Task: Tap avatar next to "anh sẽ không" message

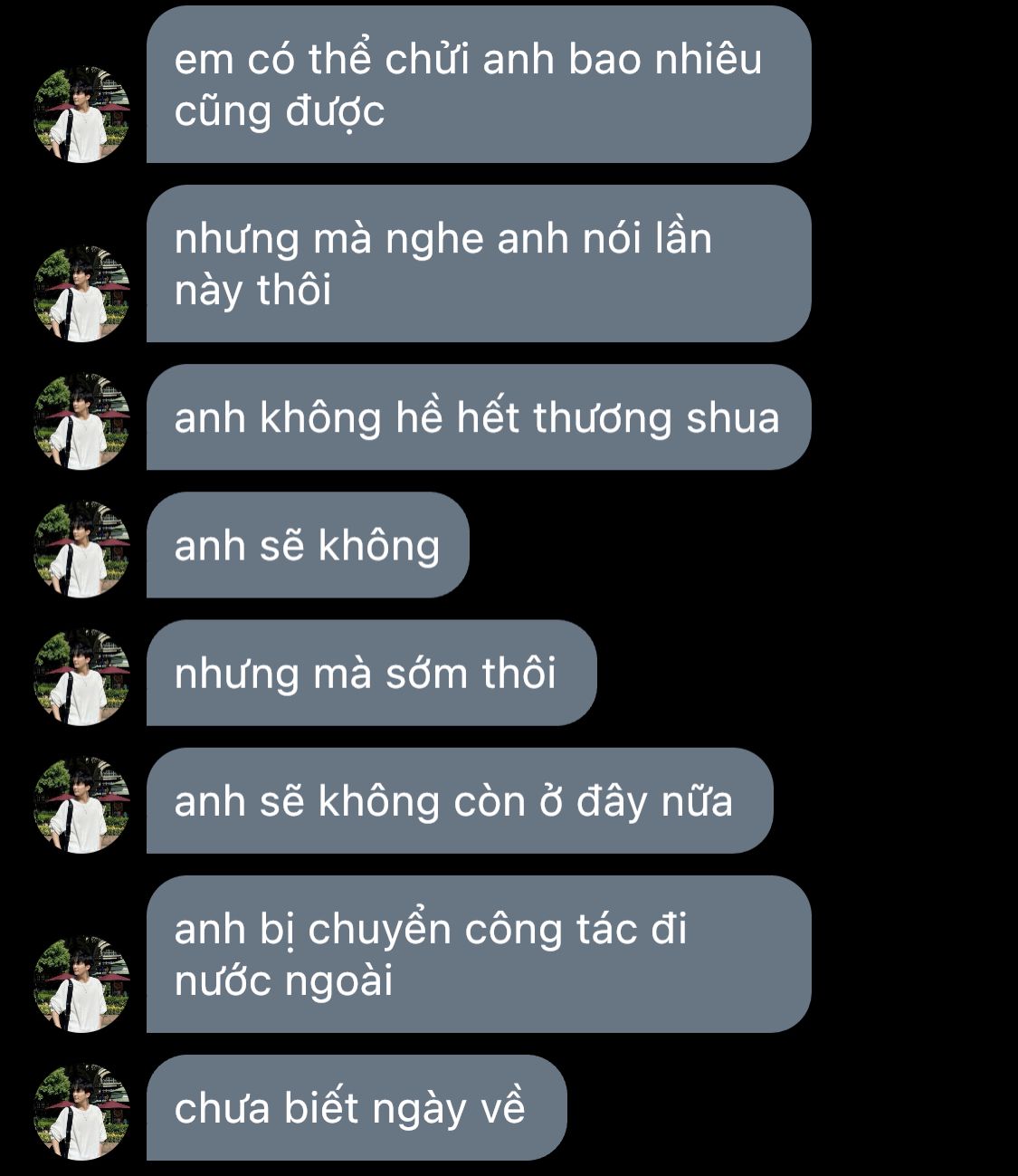Action: pyautogui.click(x=82, y=549)
